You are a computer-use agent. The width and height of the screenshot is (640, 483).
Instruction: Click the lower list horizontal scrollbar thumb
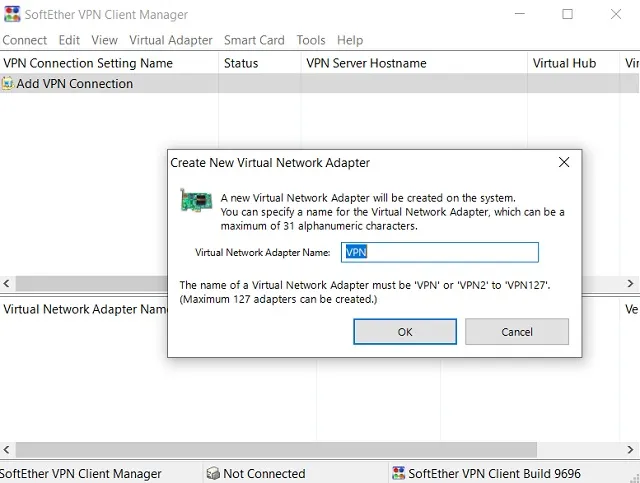[276, 450]
